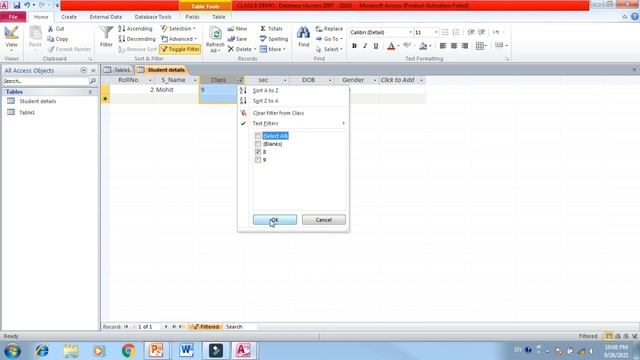Pick the background fill color button

423,46
